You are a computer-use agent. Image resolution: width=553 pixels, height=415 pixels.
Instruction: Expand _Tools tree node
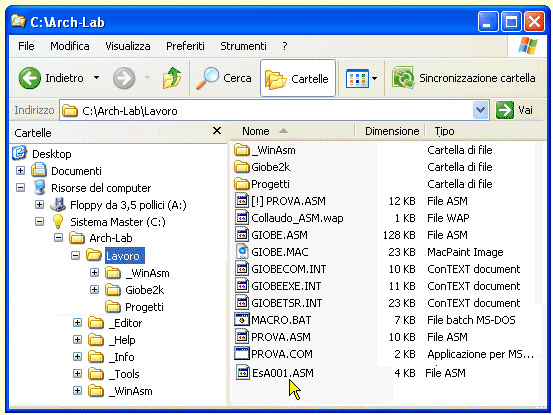click(77, 373)
